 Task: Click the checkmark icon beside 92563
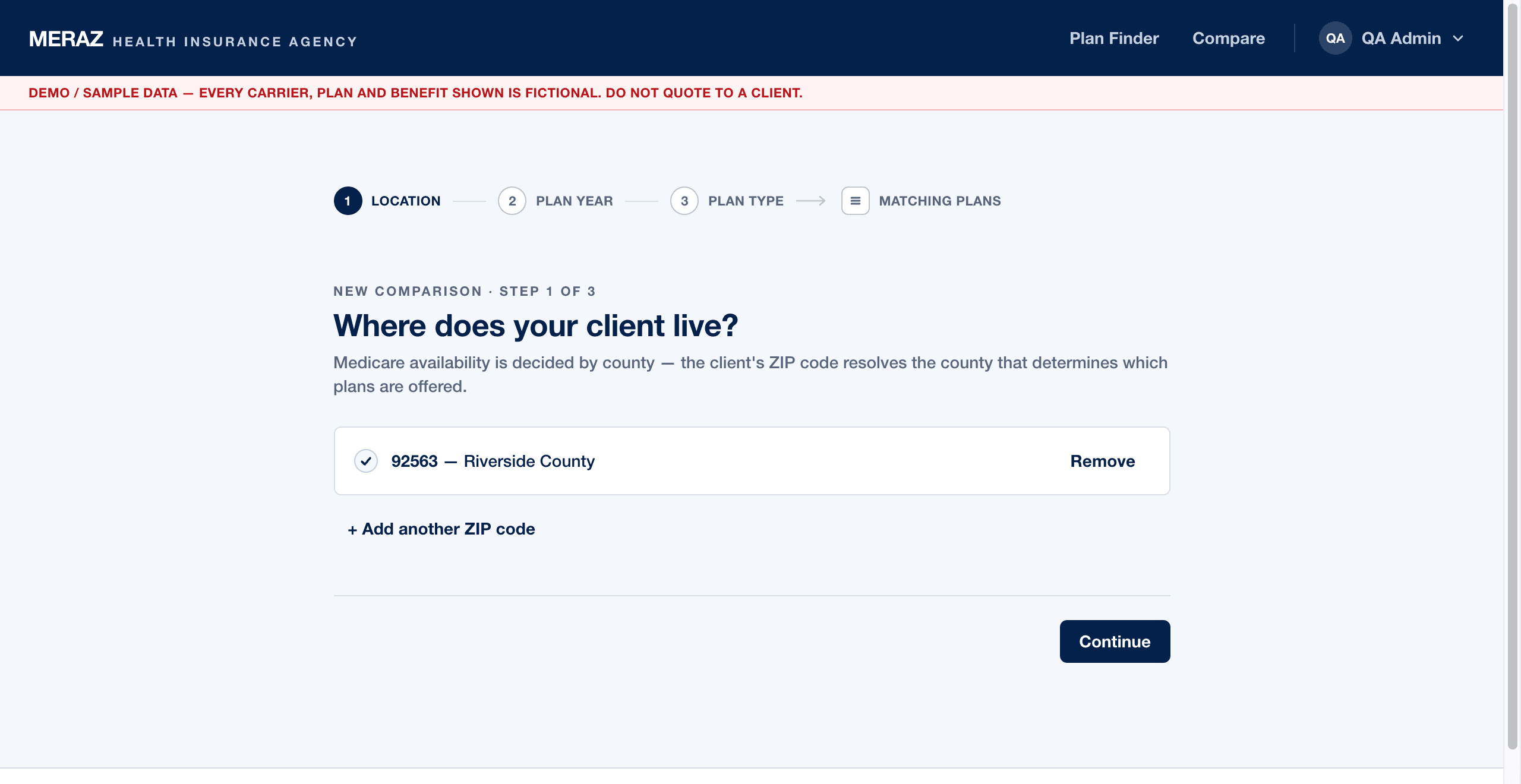tap(366, 461)
